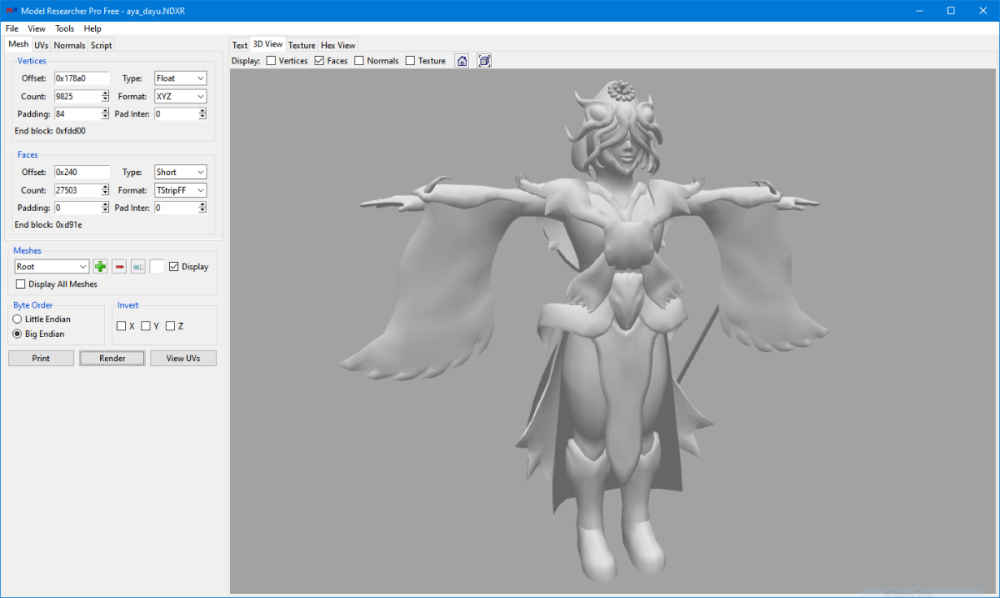Check the Display All Meshes box
Screen dimensions: 1000x598
pyautogui.click(x=22, y=284)
